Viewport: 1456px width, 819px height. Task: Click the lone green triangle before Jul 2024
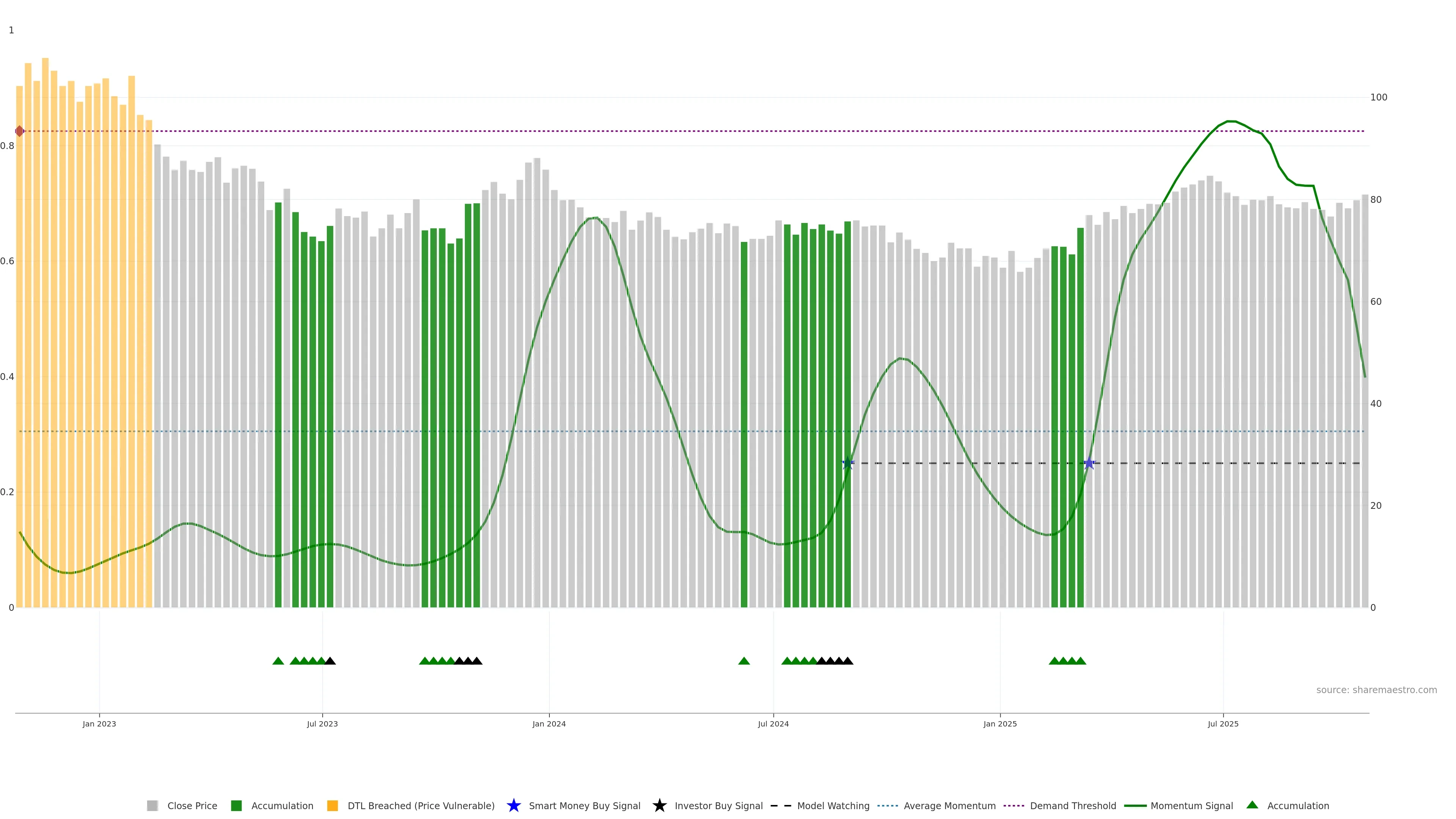744,661
